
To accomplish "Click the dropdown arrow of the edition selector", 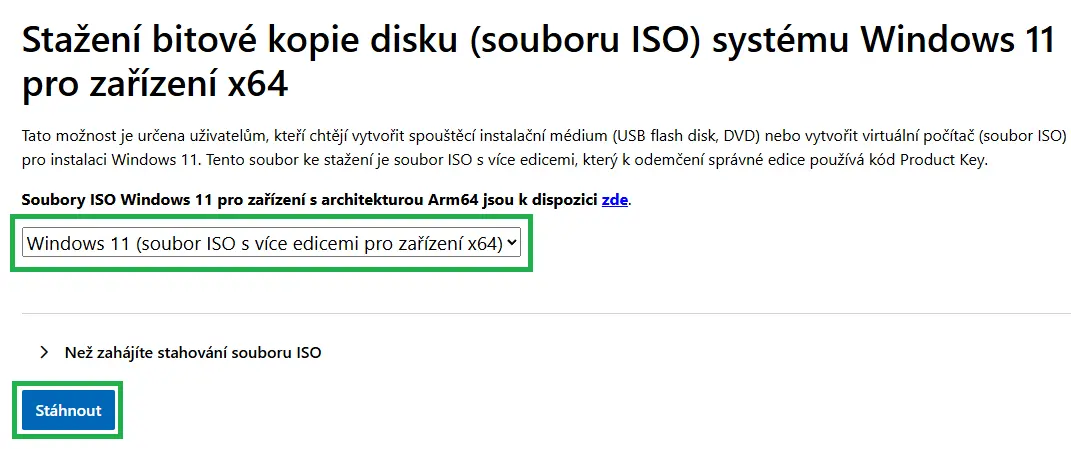I will pyautogui.click(x=512, y=243).
